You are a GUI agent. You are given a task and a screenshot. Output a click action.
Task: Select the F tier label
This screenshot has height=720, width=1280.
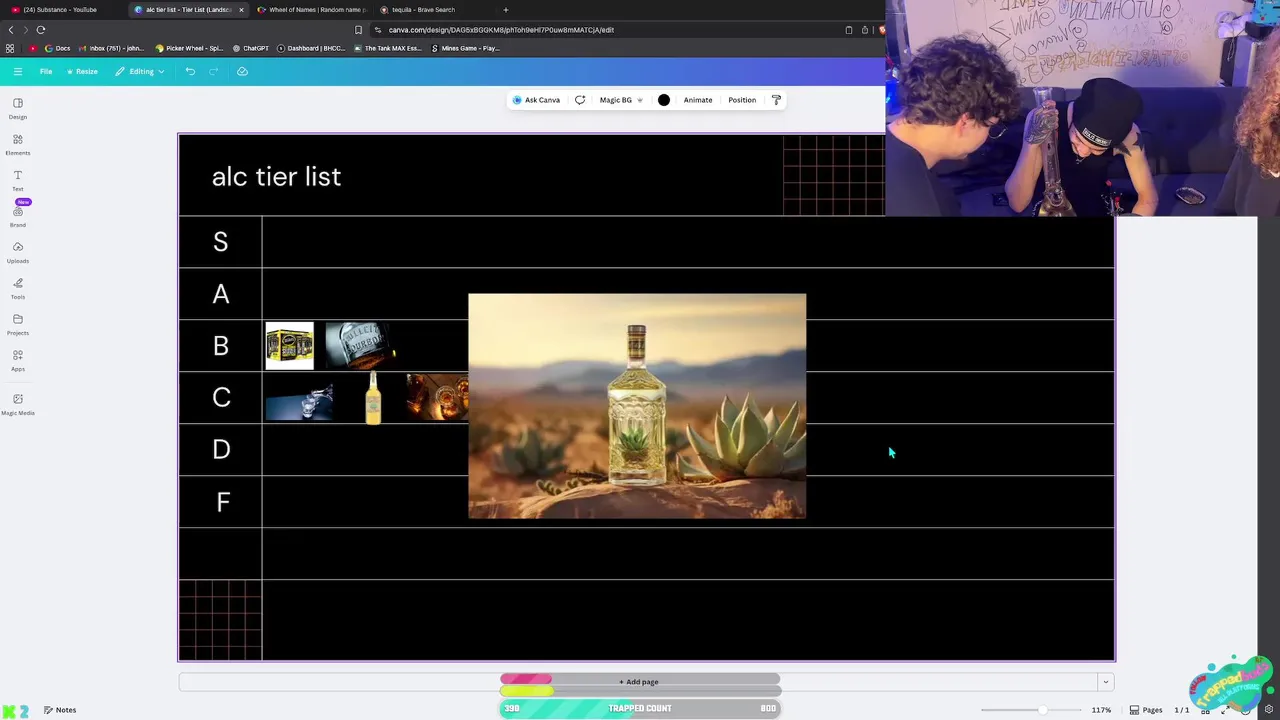click(222, 502)
